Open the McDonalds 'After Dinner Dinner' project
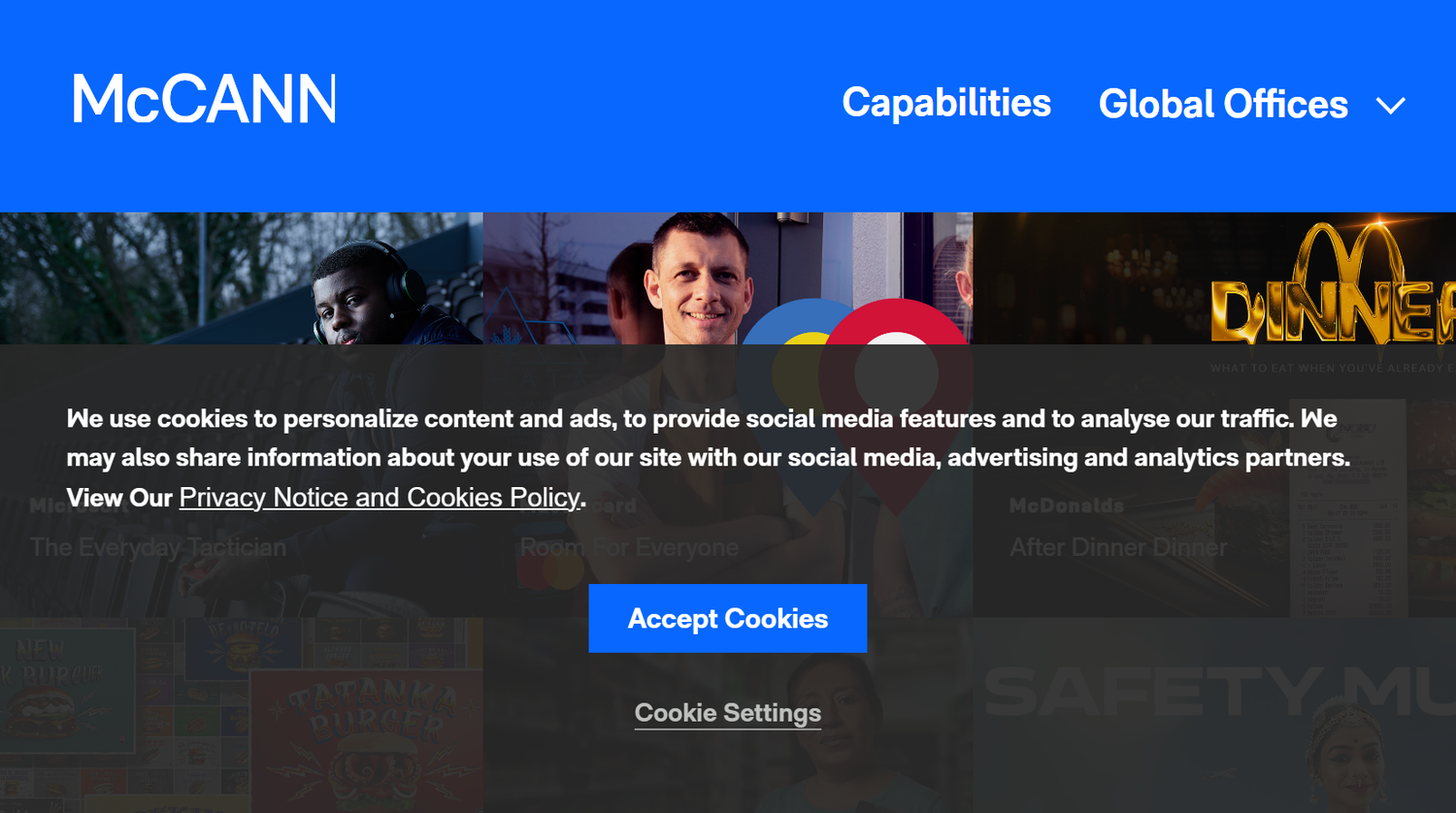This screenshot has width=1456, height=813. 1117,546
